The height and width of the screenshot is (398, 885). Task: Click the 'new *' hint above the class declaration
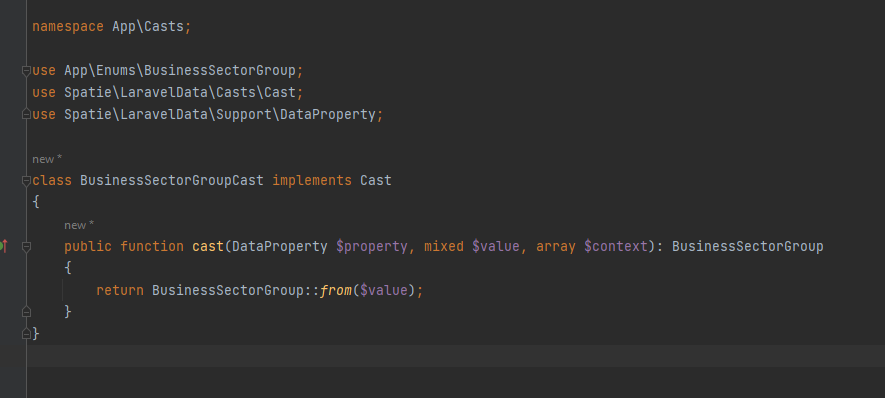47,159
